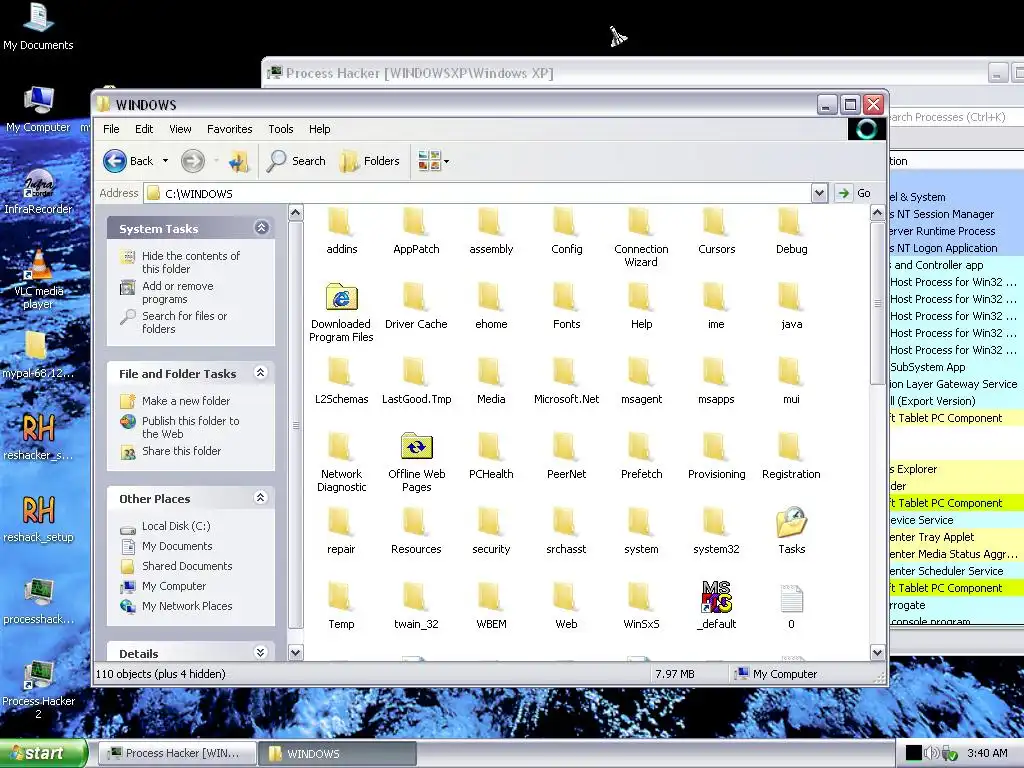Open the Tasks scheduled folder icon
This screenshot has height=768, width=1024.
792,531
